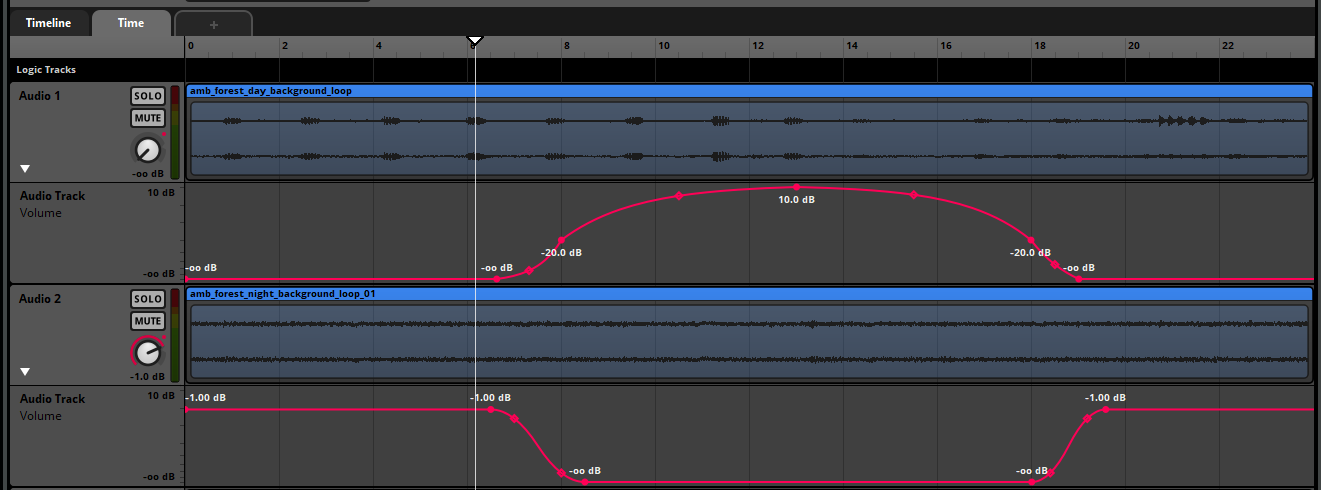Click the playhead marker on the ruler
Screen dimensions: 1321x490
(x=475, y=41)
